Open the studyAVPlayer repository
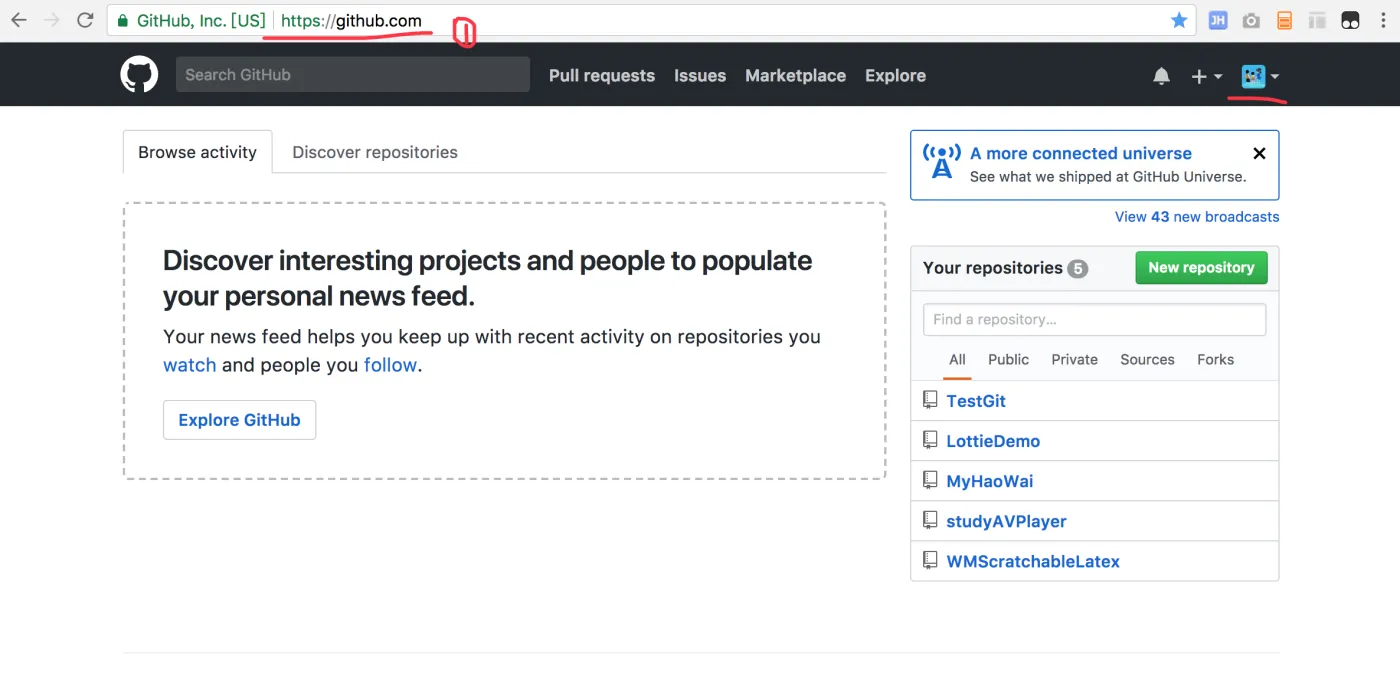This screenshot has height=683, width=1400. [x=1006, y=521]
